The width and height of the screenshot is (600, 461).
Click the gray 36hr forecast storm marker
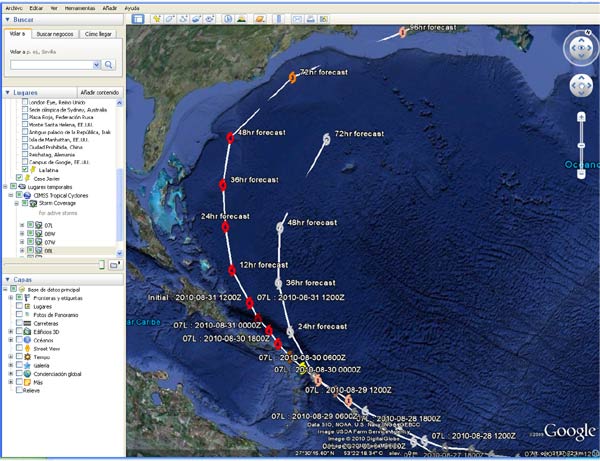279,283
